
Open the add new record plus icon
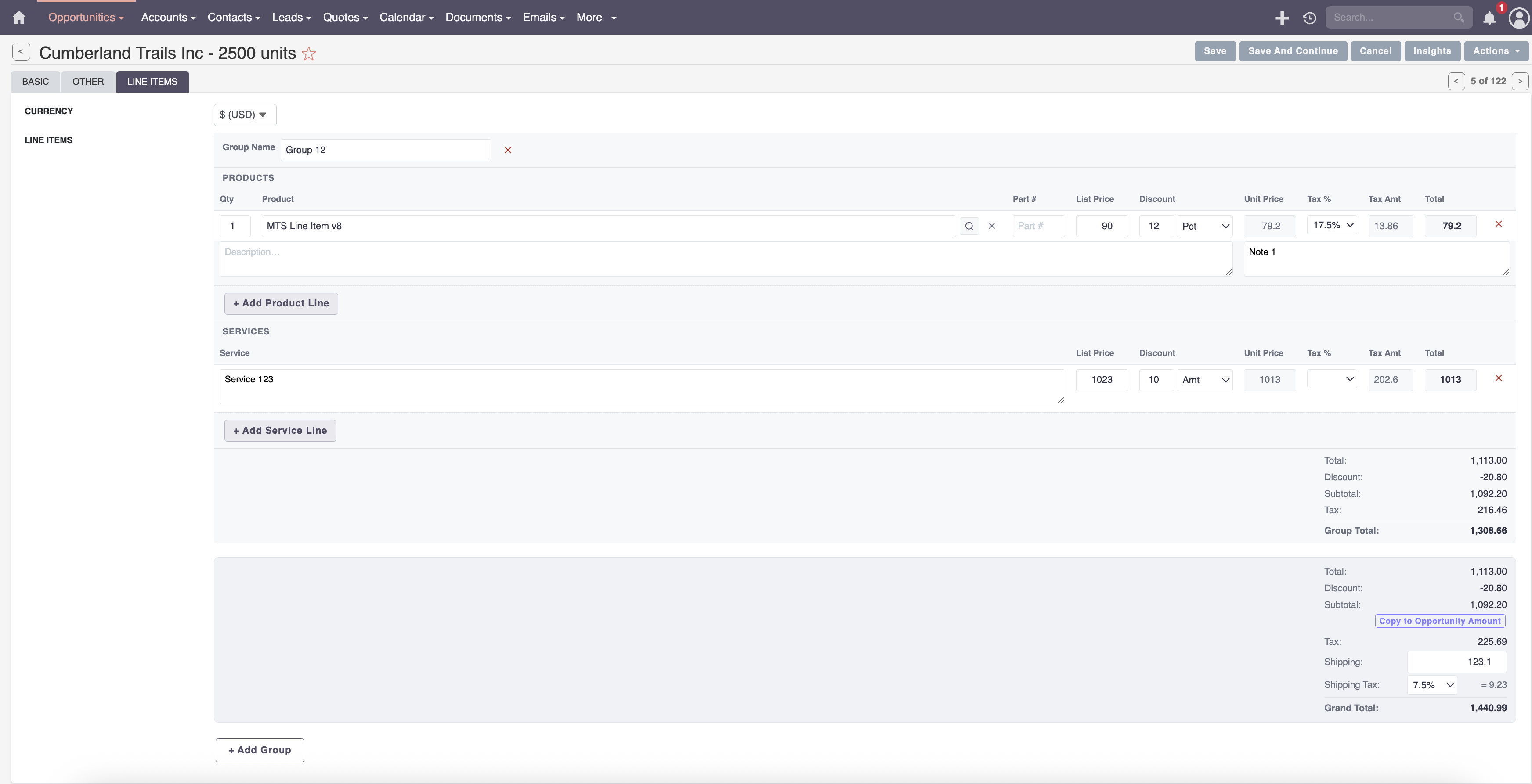click(x=1282, y=17)
